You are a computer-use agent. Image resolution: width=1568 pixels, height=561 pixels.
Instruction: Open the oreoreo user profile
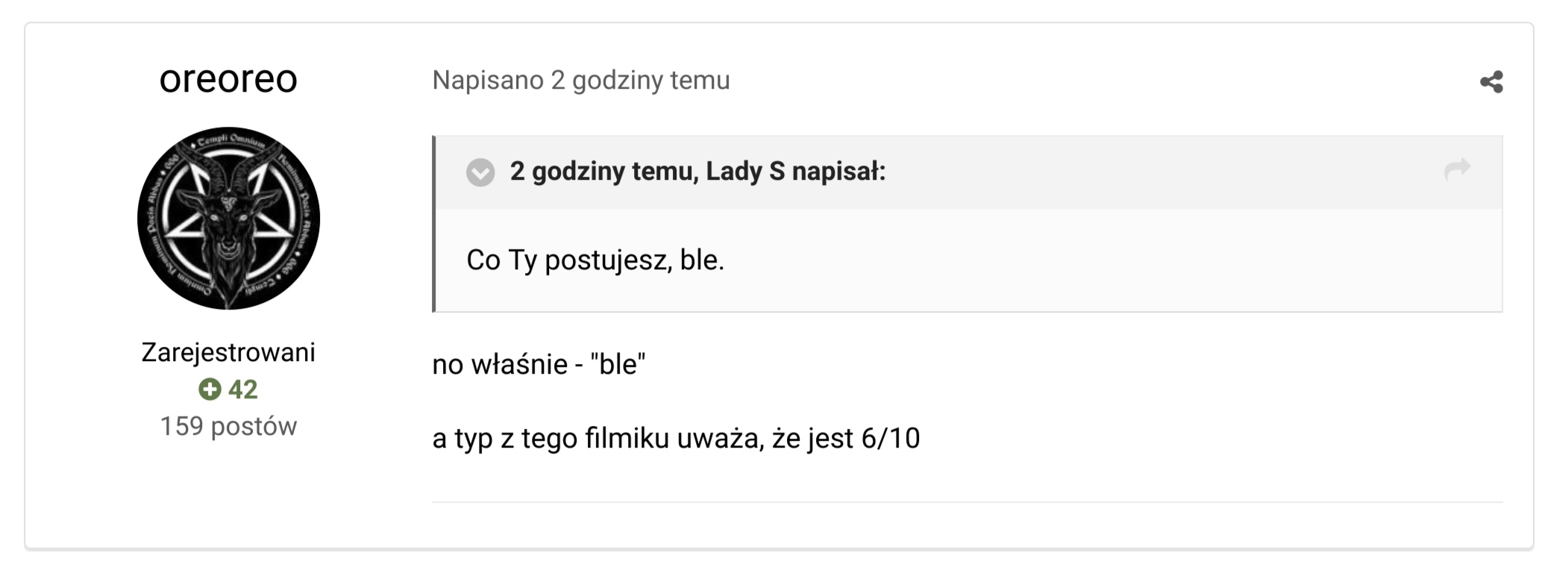point(228,79)
